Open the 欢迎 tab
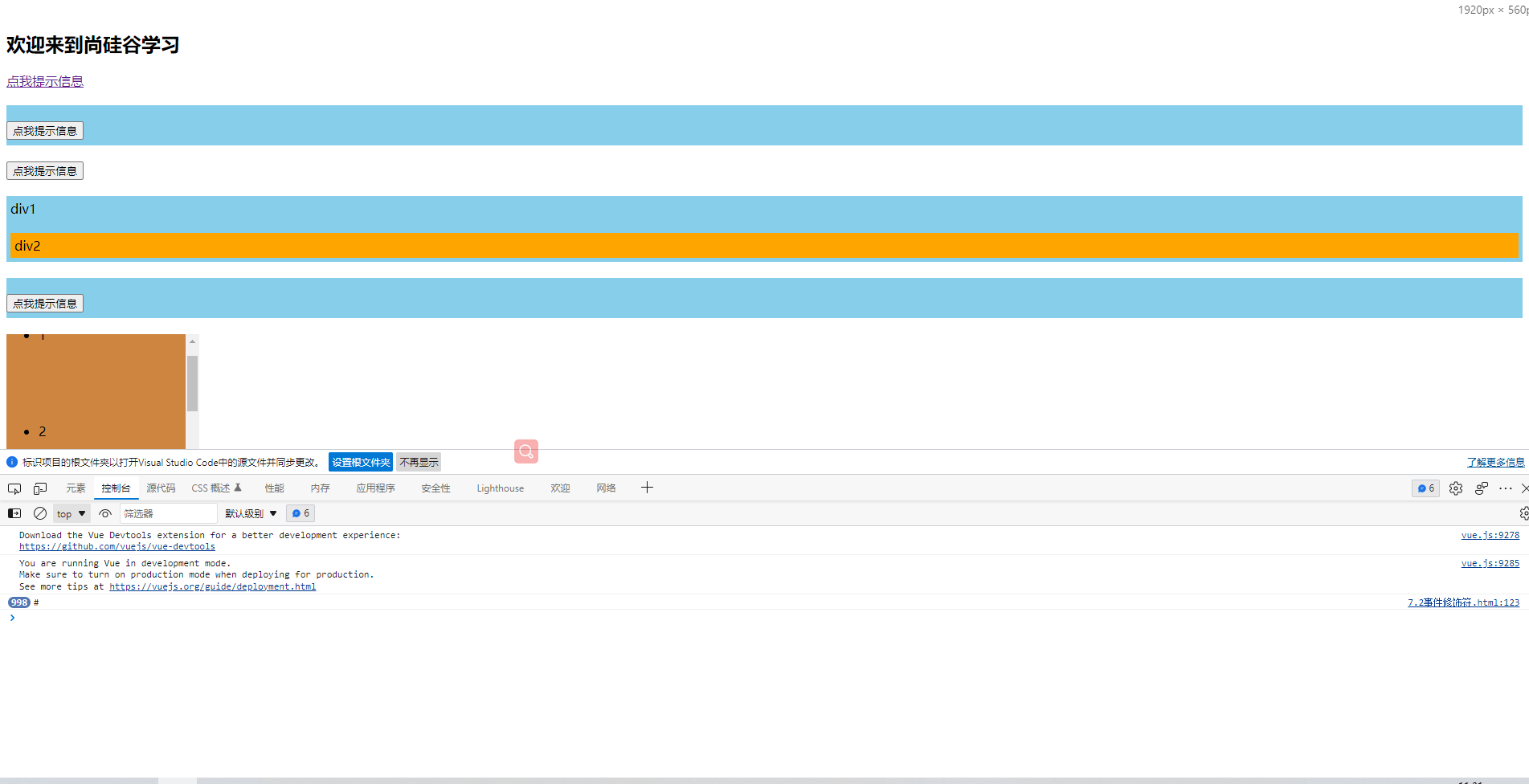Viewport: 1529px width, 784px height. click(x=560, y=488)
